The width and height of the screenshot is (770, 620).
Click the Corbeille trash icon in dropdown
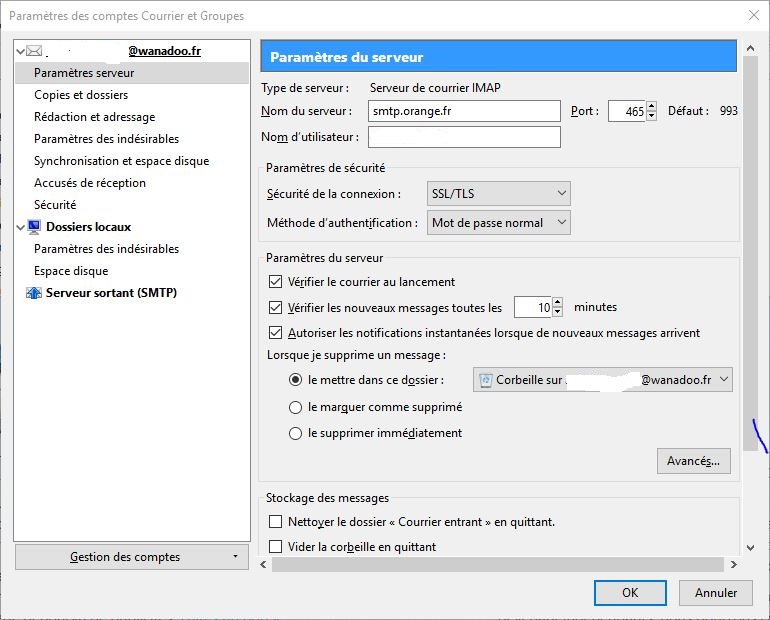click(x=486, y=380)
